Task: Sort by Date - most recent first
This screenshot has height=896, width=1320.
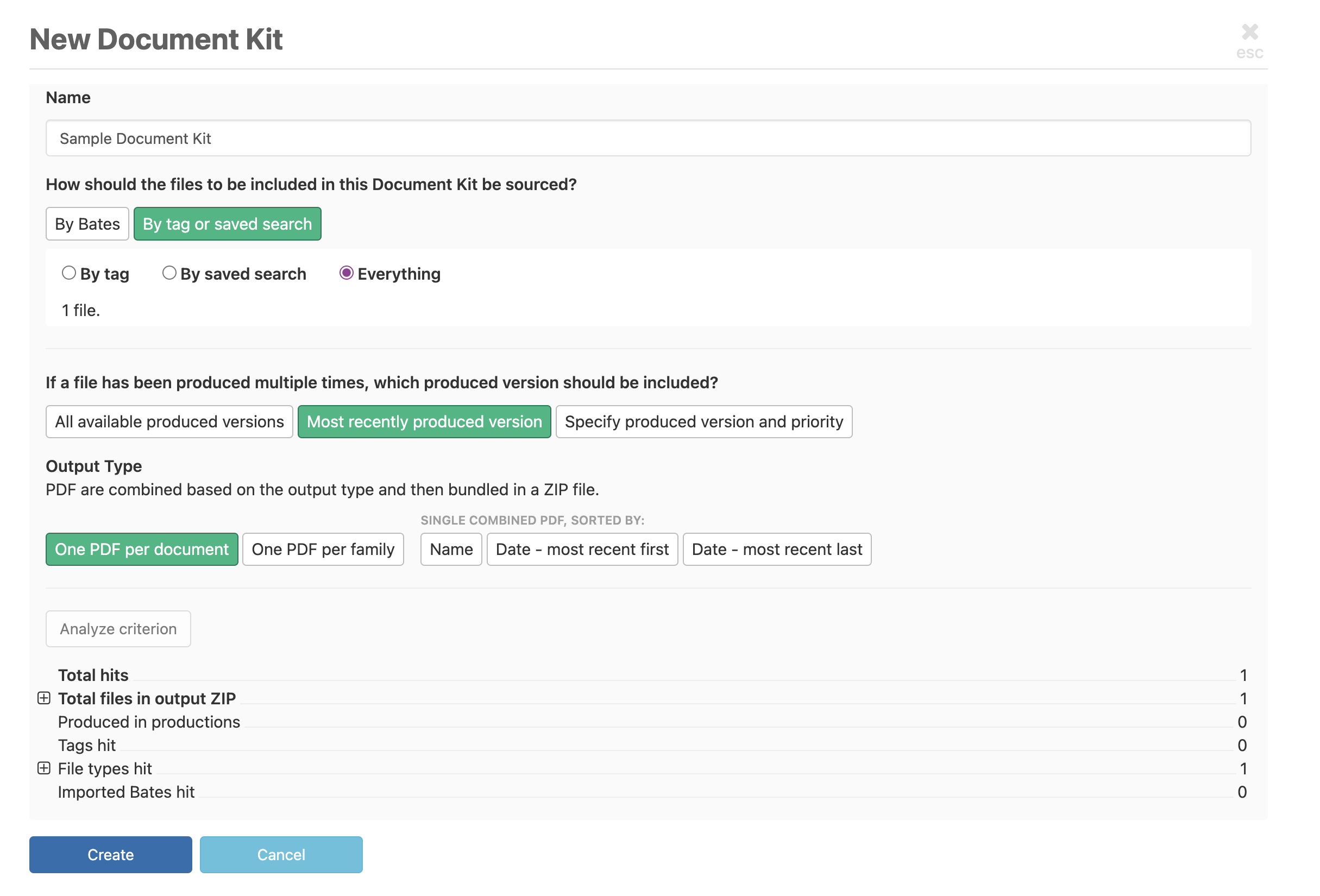Action: pyautogui.click(x=582, y=549)
